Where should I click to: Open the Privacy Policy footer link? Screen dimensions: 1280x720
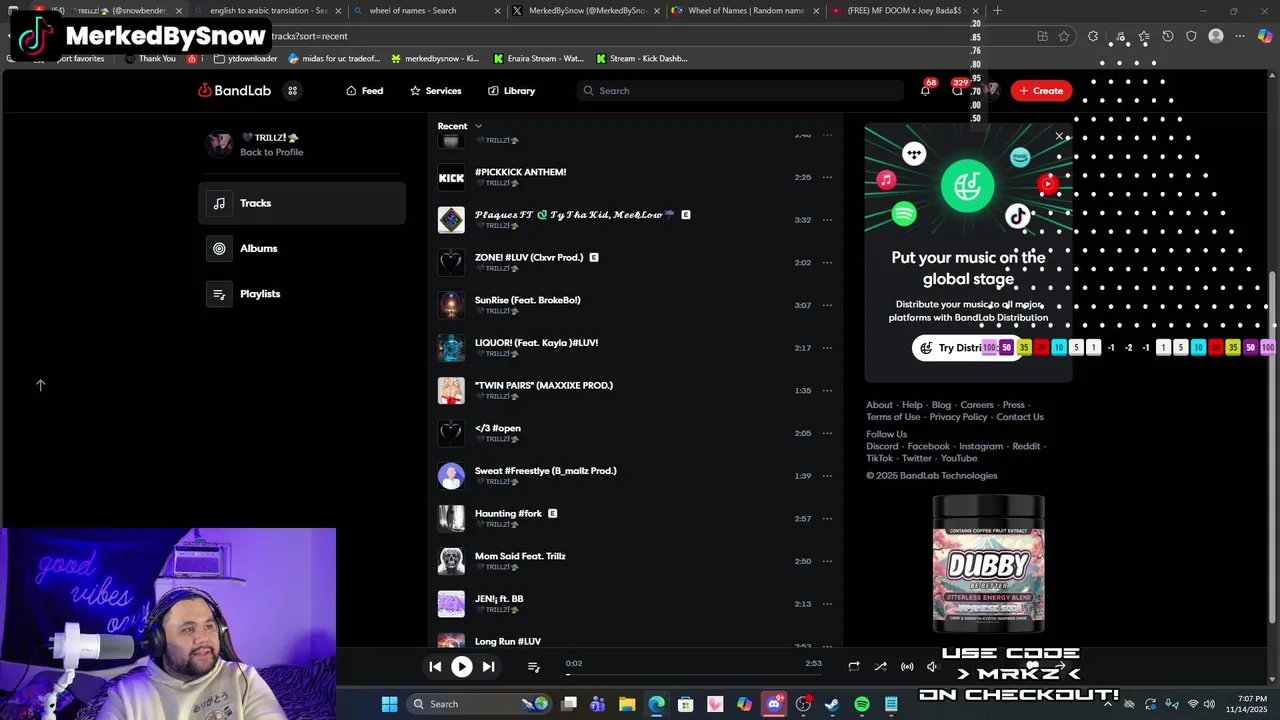click(958, 417)
